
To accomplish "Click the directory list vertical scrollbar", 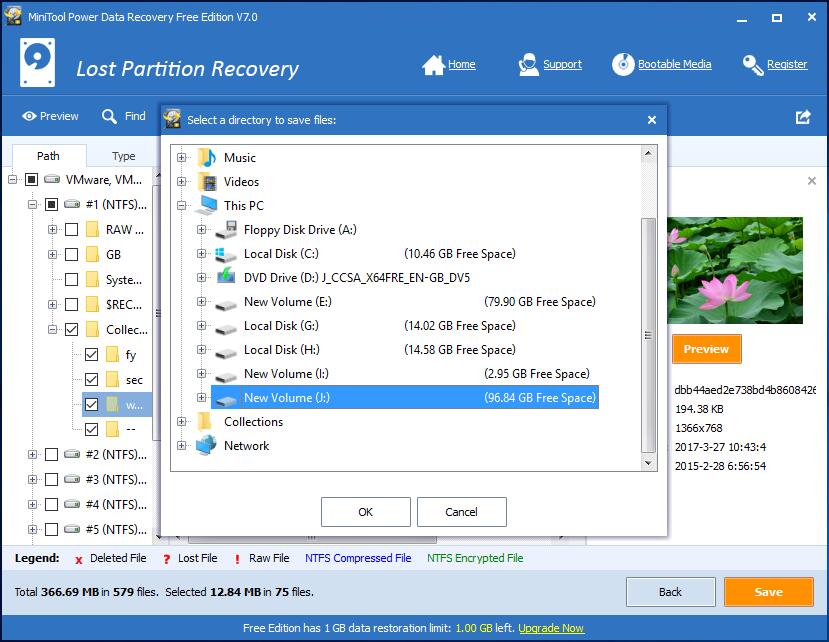I will (x=648, y=330).
